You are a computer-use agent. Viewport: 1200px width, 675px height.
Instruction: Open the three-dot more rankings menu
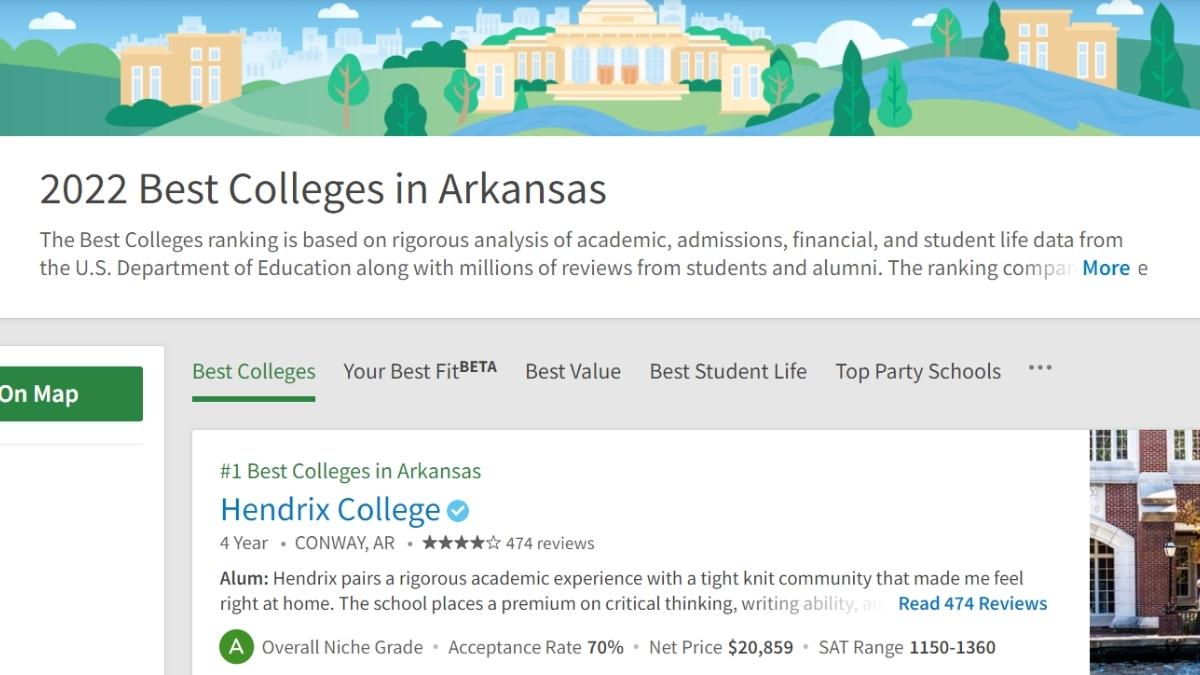[x=1040, y=368]
